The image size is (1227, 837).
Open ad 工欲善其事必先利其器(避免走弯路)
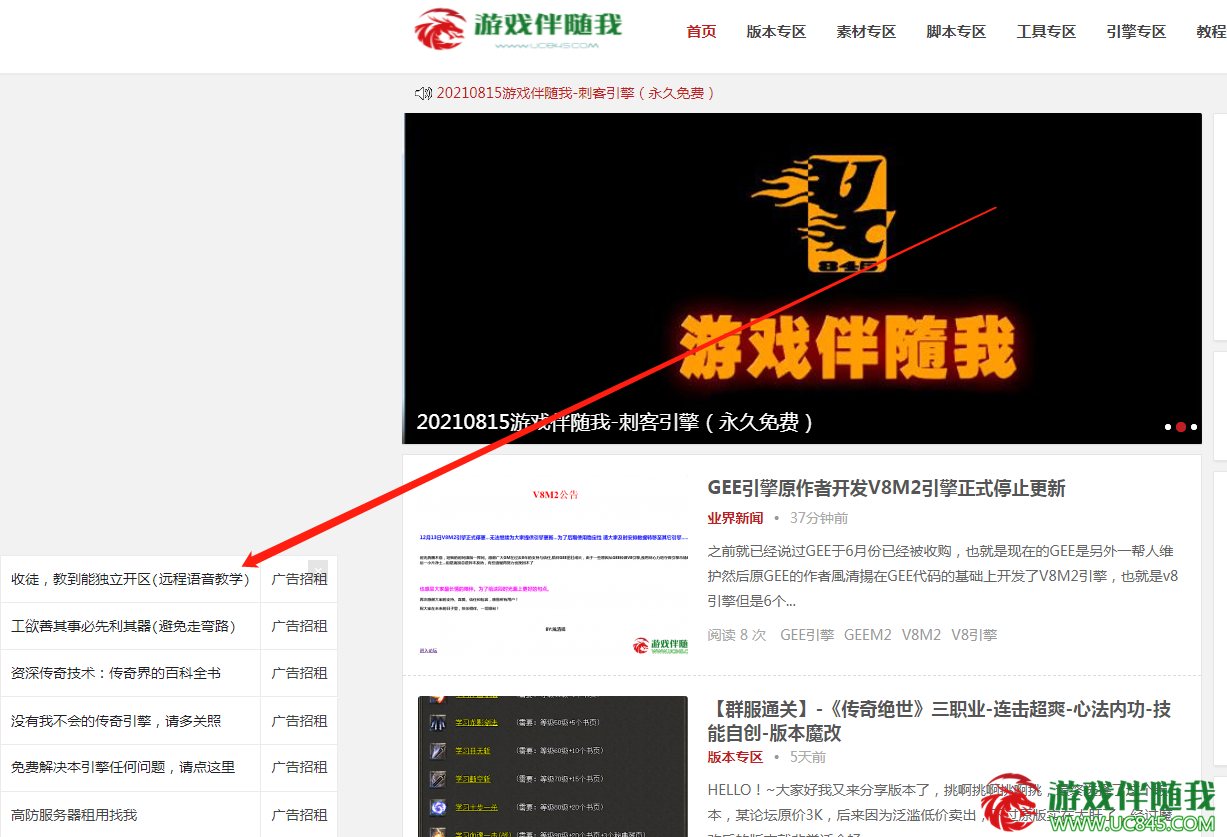click(x=123, y=626)
